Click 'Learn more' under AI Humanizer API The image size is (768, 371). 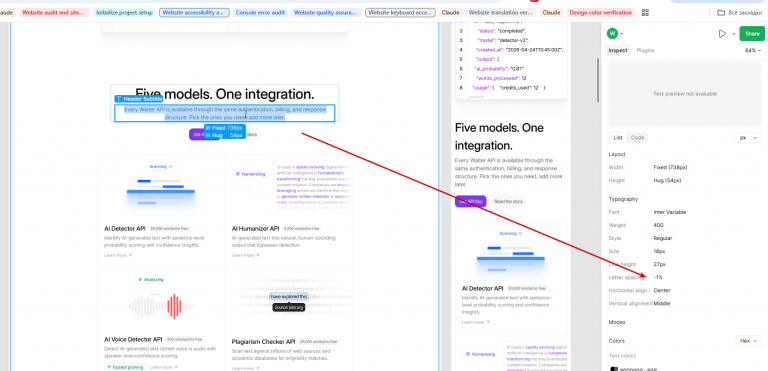[x=245, y=255]
